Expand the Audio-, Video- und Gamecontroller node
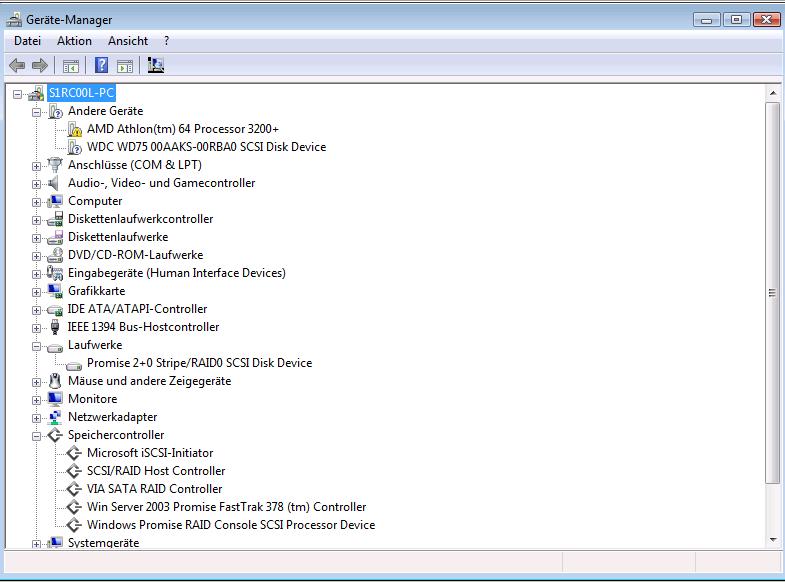This screenshot has width=785, height=582. point(37,184)
